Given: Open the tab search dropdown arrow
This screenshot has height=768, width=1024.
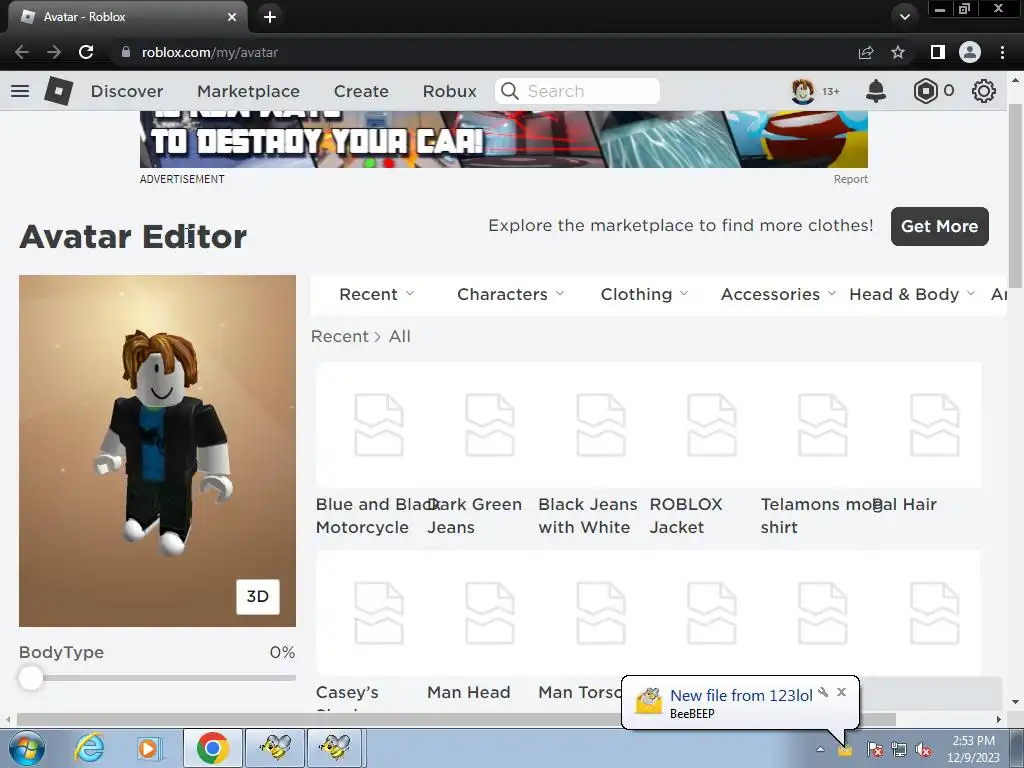Looking at the screenshot, I should (x=904, y=17).
